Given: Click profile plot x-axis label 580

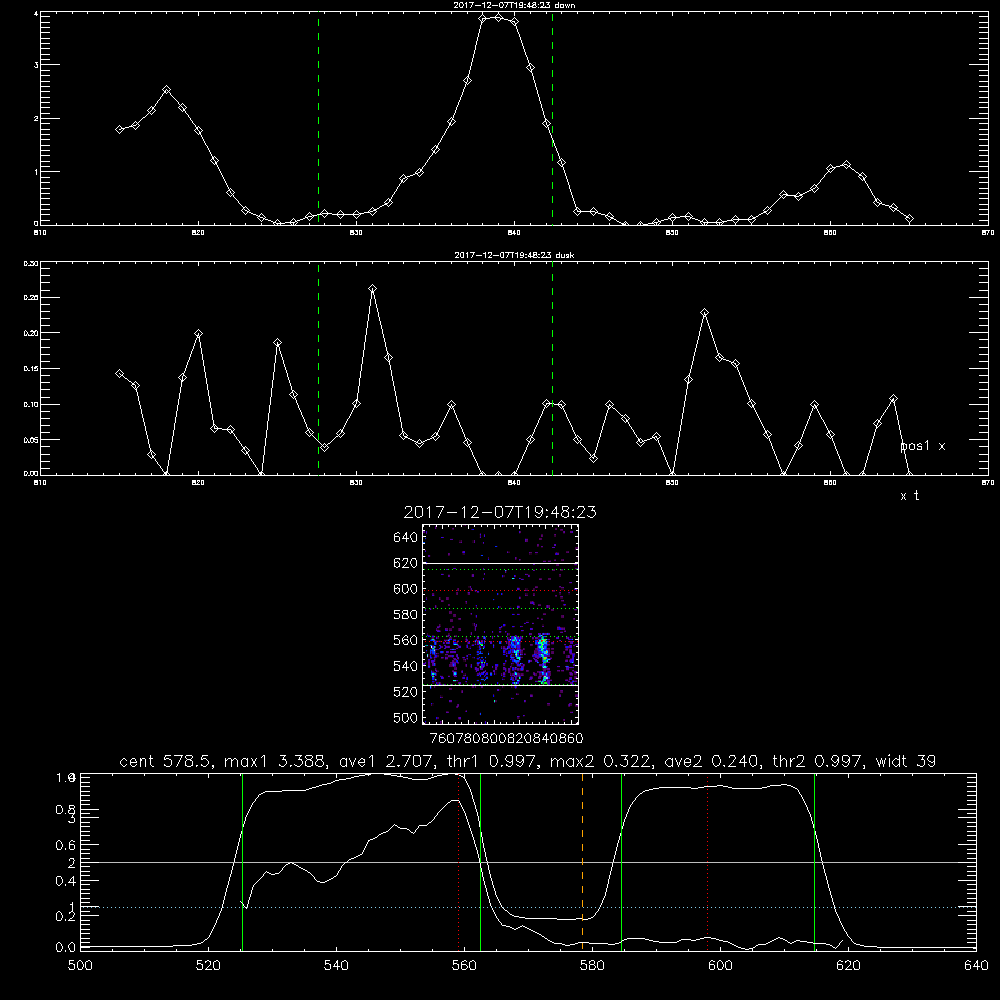Looking at the screenshot, I should click(x=592, y=965).
